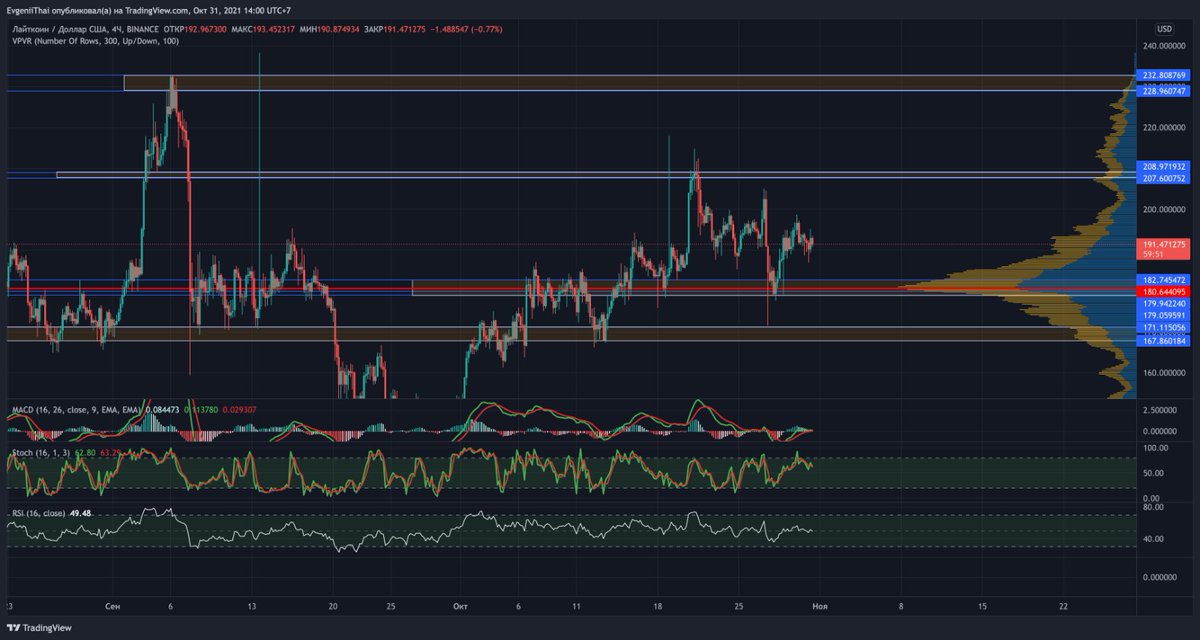Select the rectangle zone between 207 and 209
Image resolution: width=1200 pixels, height=640 pixels.
[x=594, y=175]
